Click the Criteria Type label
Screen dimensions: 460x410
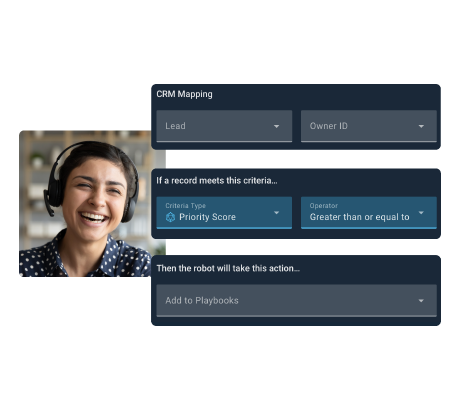(x=185, y=206)
